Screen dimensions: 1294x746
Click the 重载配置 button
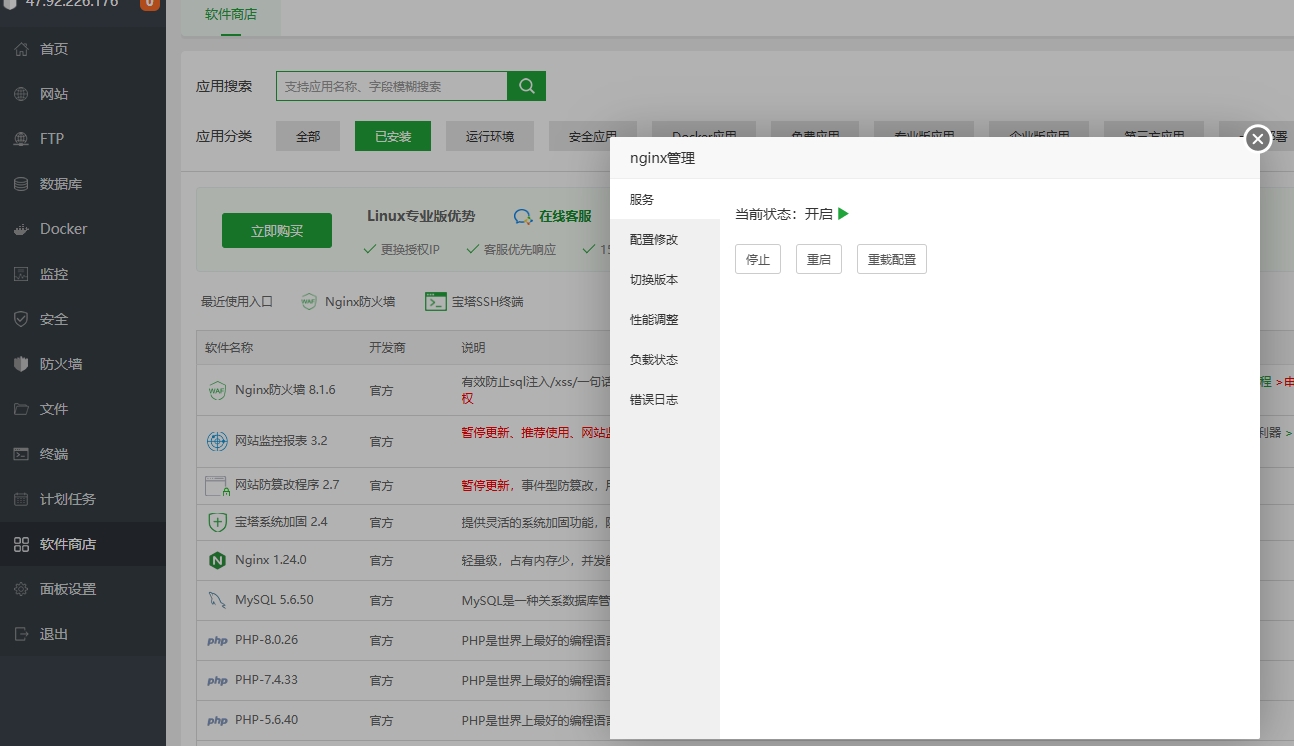coord(892,259)
